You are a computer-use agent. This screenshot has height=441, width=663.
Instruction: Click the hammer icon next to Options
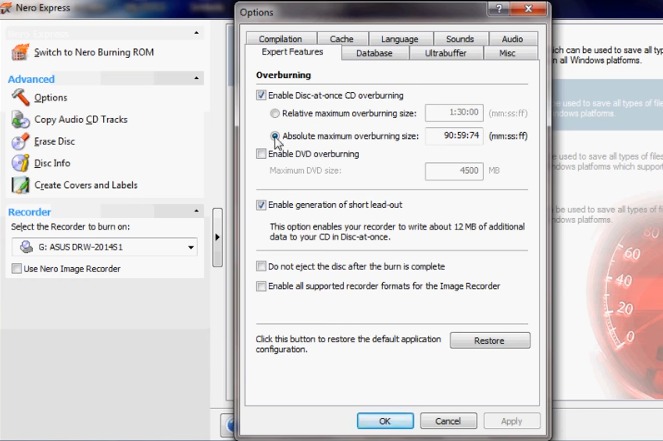tap(20, 97)
